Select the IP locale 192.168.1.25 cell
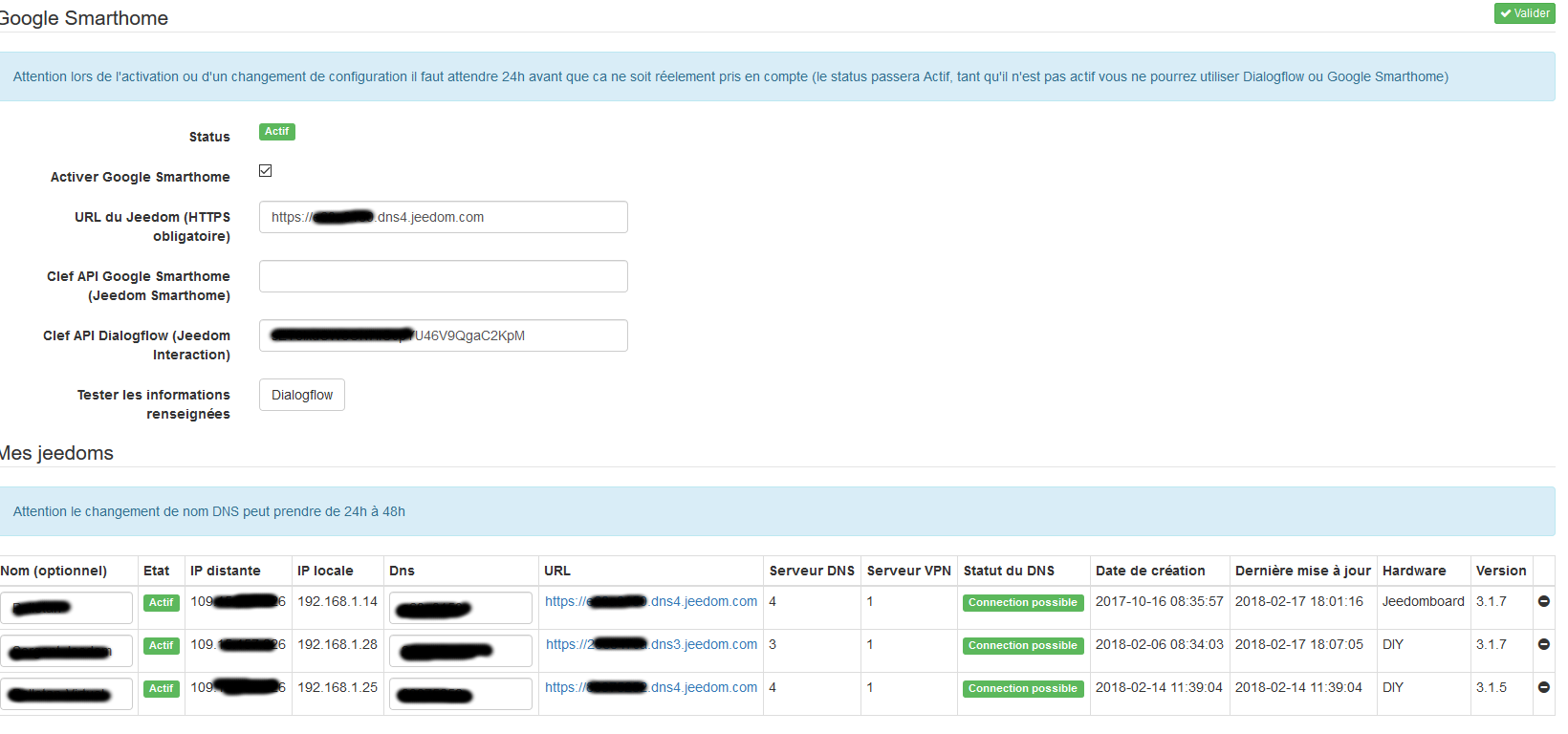This screenshot has width=1568, height=734. (338, 687)
